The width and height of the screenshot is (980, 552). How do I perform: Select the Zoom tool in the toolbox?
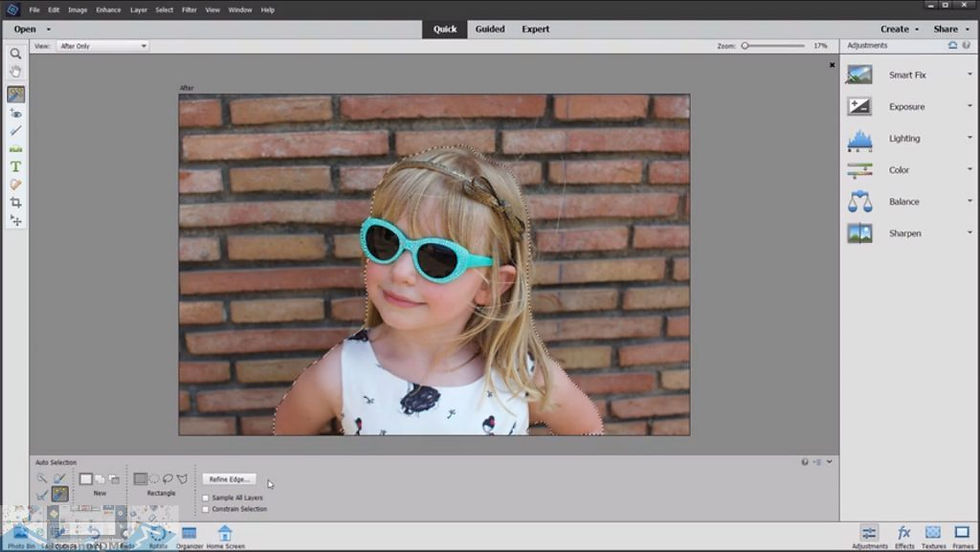pos(16,54)
